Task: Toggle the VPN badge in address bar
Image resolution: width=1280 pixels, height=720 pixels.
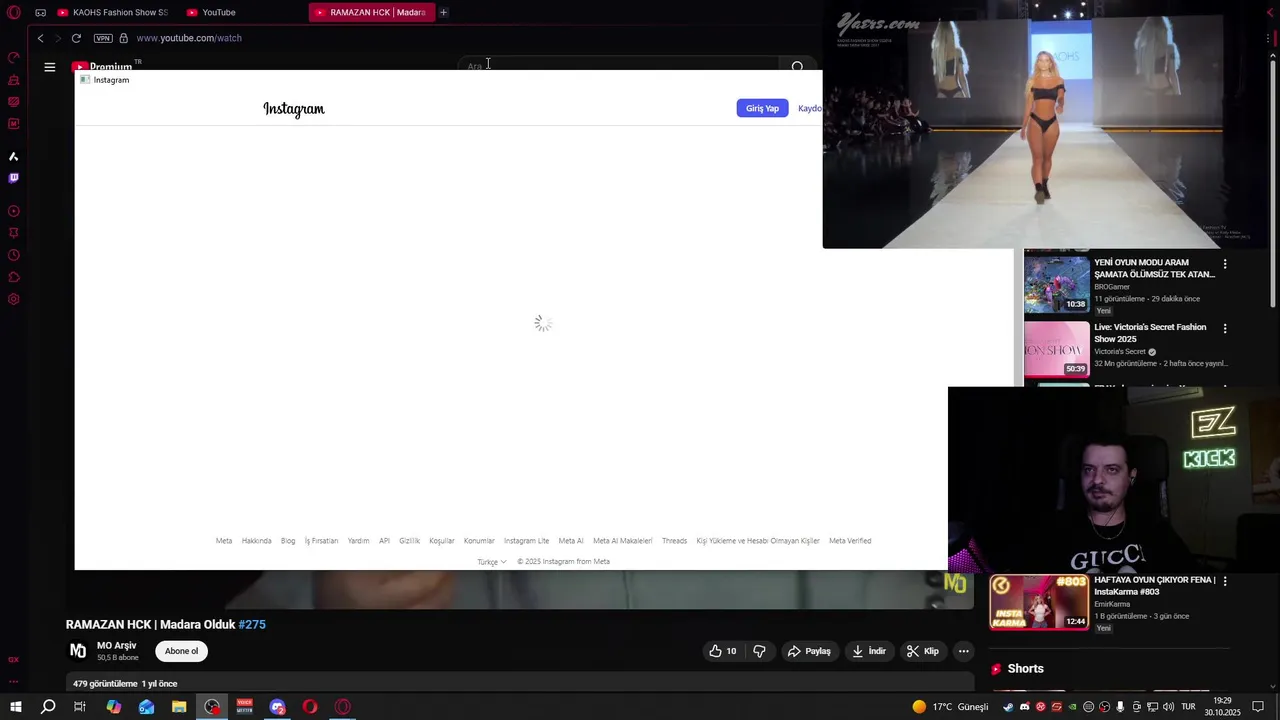Action: pyautogui.click(x=103, y=38)
